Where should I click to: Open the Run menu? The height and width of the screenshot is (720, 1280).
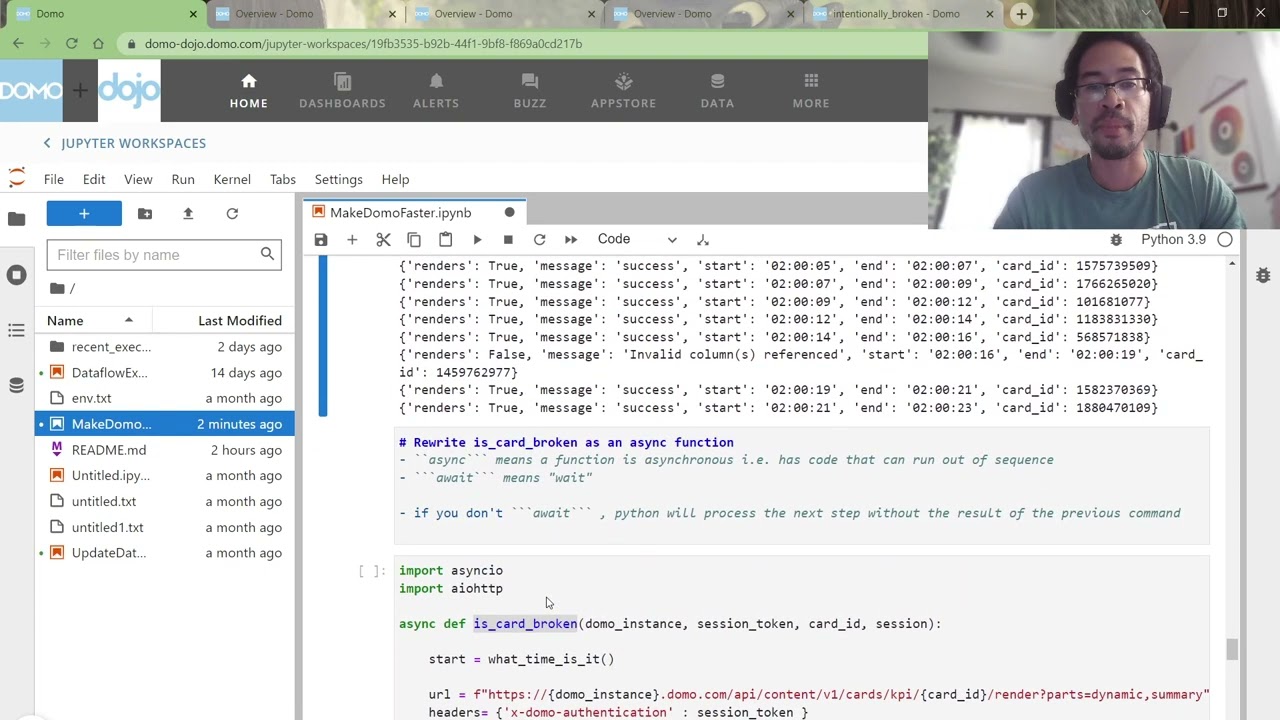point(183,179)
